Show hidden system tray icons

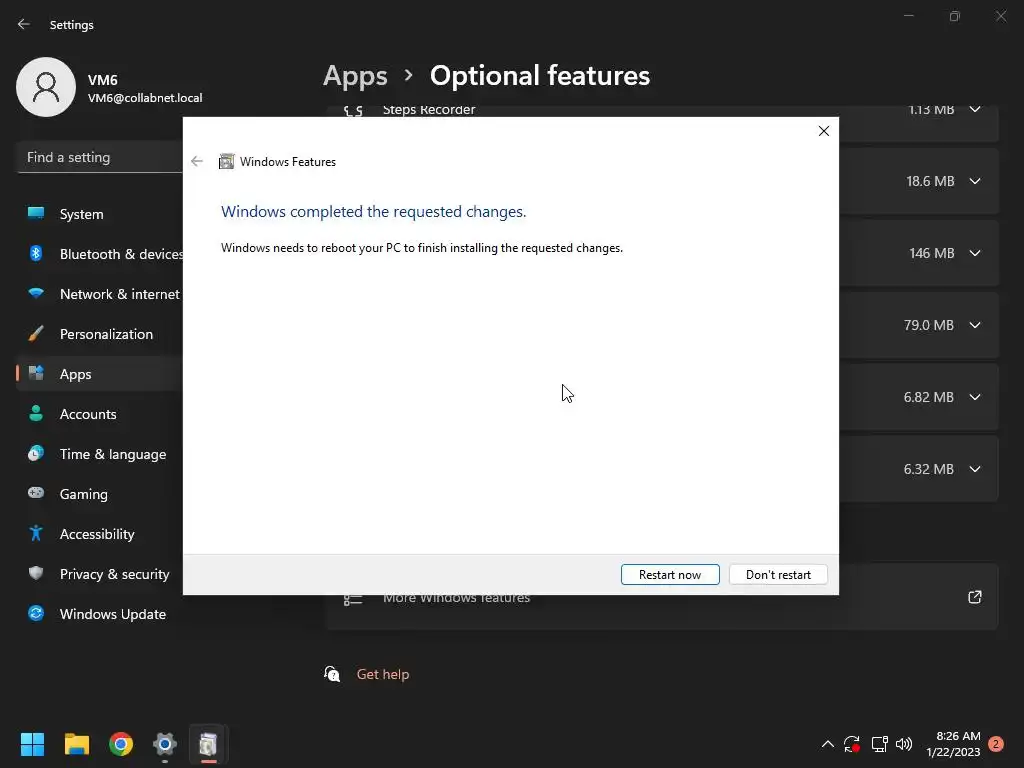point(827,744)
